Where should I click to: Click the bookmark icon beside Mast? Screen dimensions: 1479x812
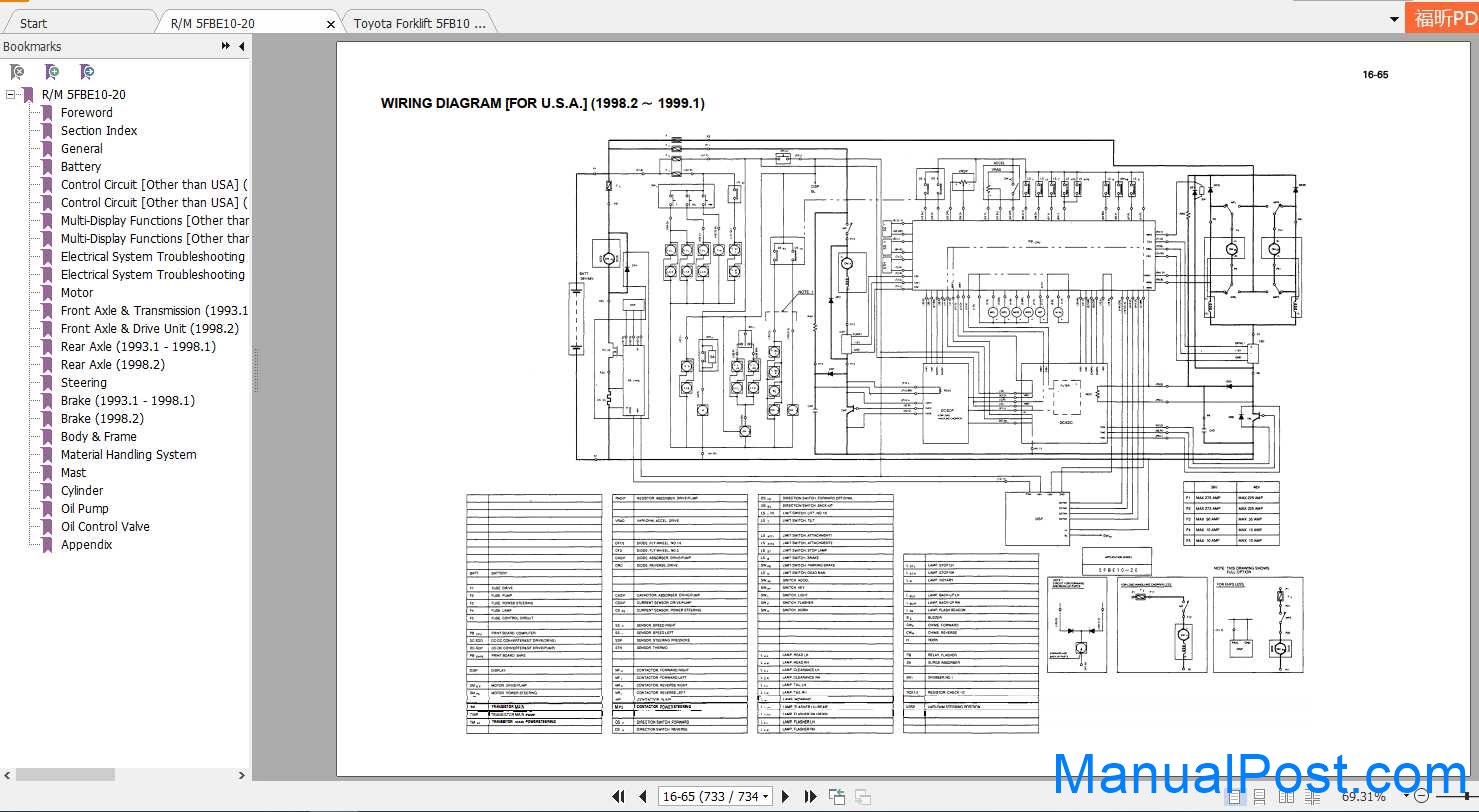pos(47,473)
